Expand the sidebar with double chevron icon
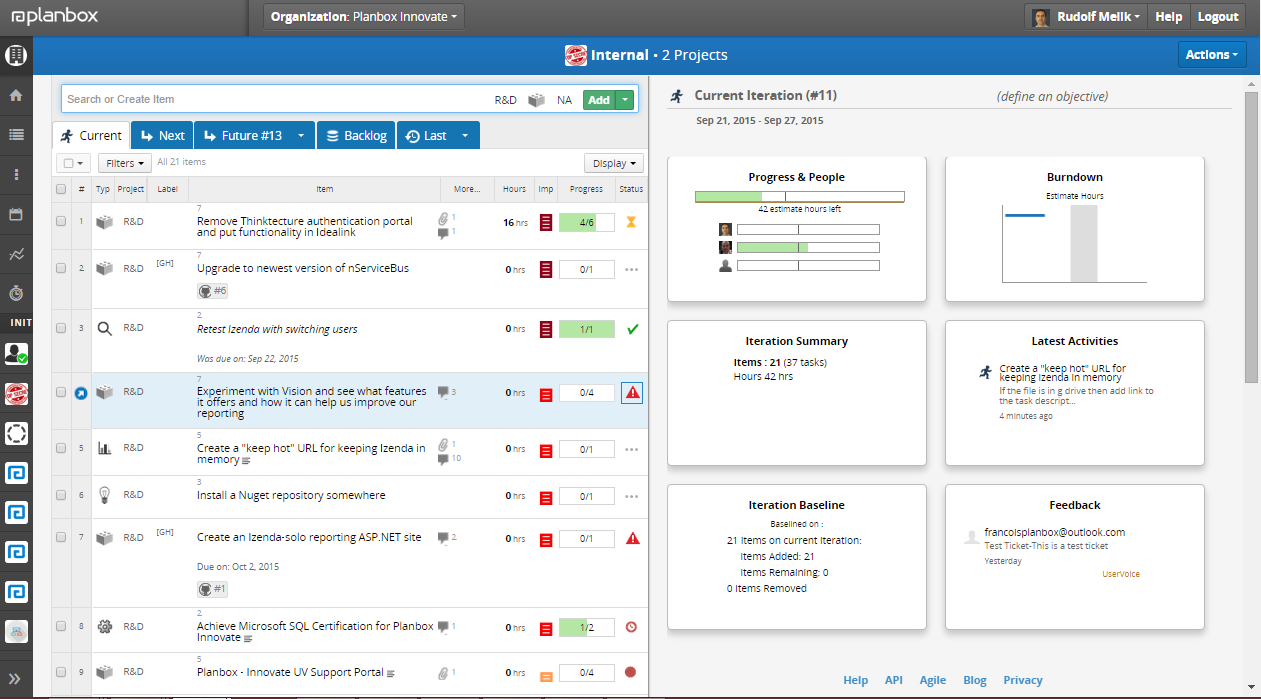 coord(16,678)
